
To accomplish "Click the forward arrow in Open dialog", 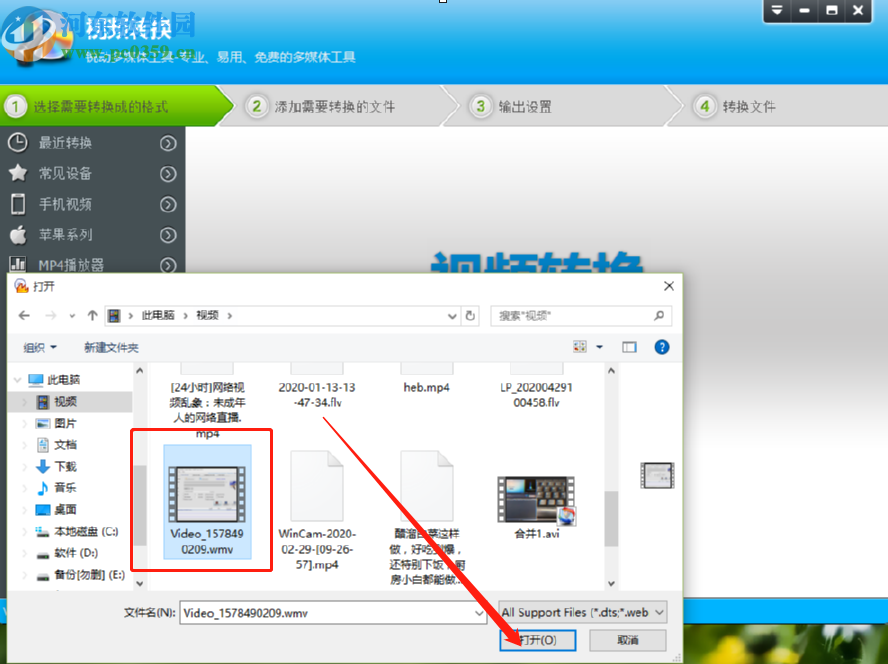I will 51,316.
